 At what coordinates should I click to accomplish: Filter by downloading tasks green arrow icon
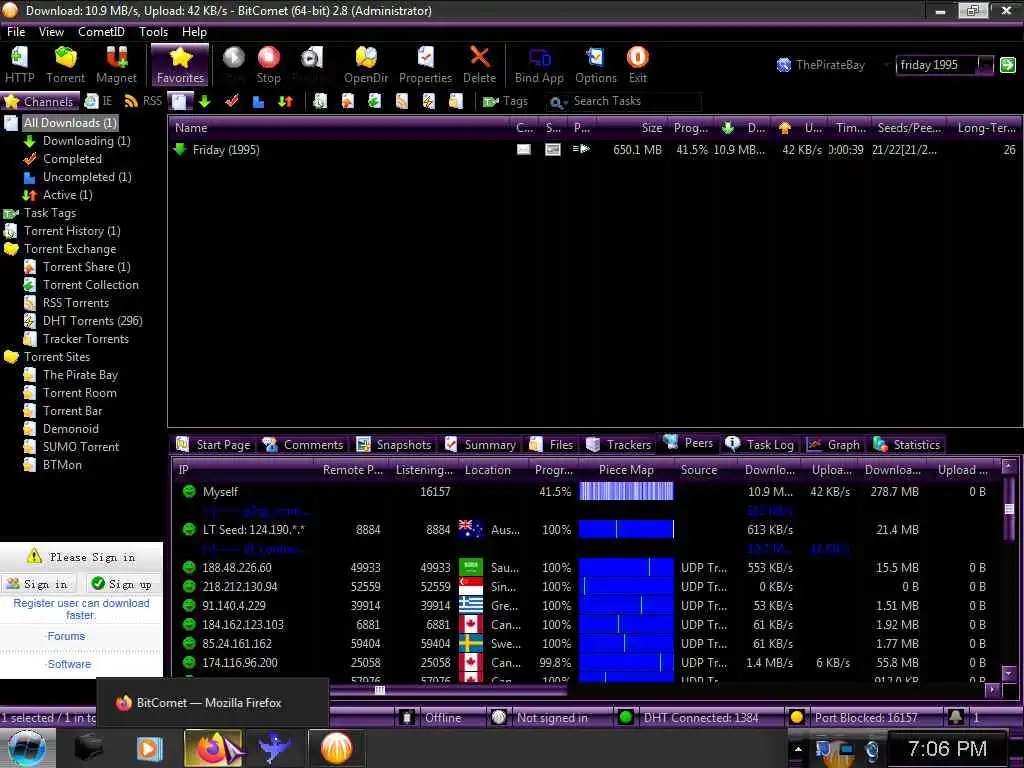[205, 101]
